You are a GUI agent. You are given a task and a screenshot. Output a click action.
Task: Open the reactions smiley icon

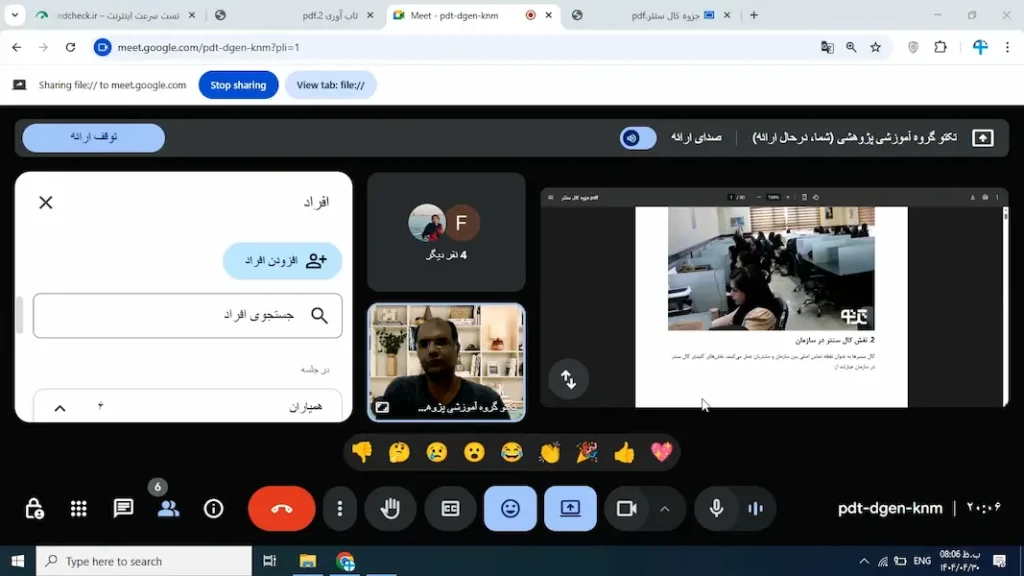510,508
